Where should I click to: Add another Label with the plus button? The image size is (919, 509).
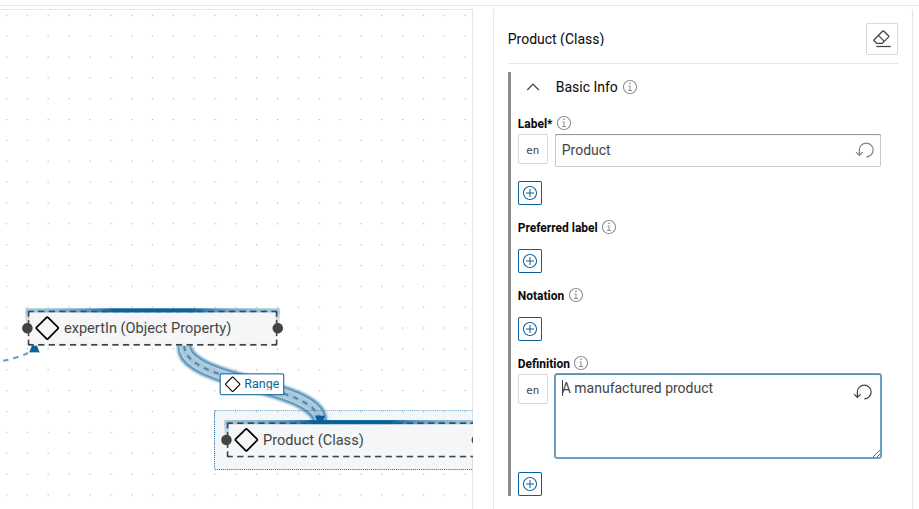[530, 193]
